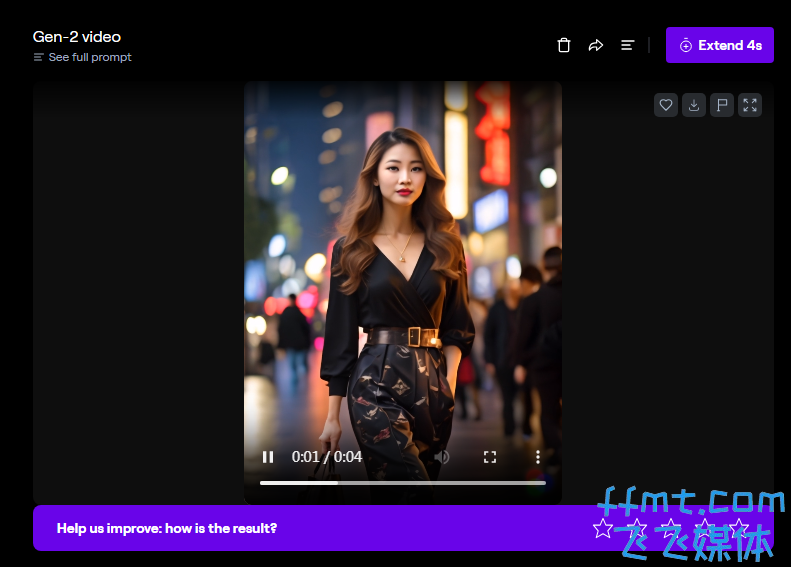Mute the video using the speaker icon

pos(442,457)
